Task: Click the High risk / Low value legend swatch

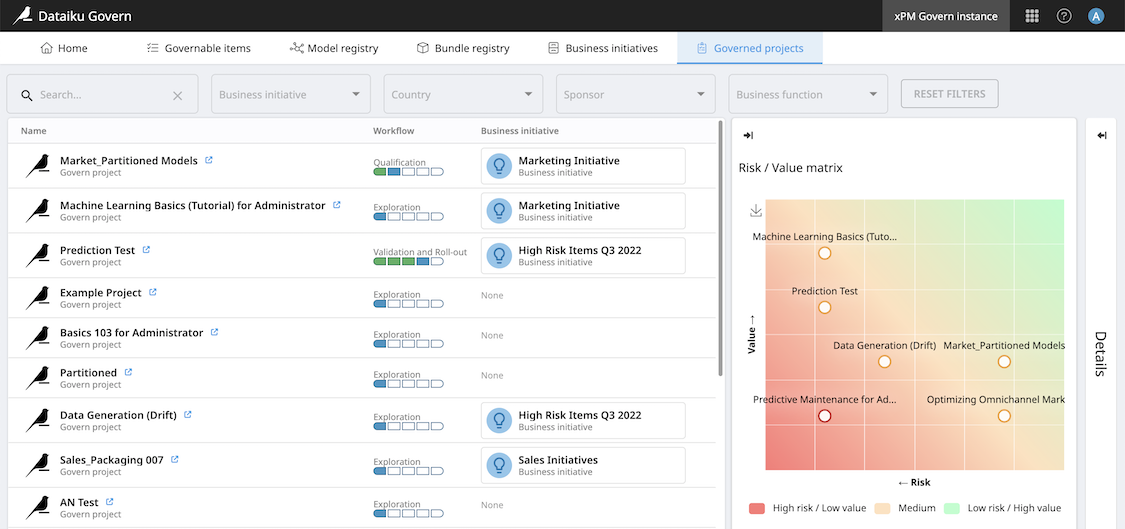Action: click(757, 508)
